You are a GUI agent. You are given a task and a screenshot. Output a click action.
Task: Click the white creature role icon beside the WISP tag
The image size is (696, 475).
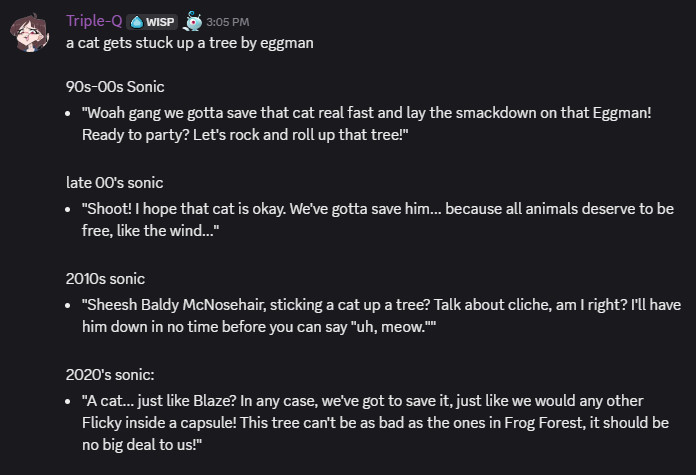click(x=193, y=21)
